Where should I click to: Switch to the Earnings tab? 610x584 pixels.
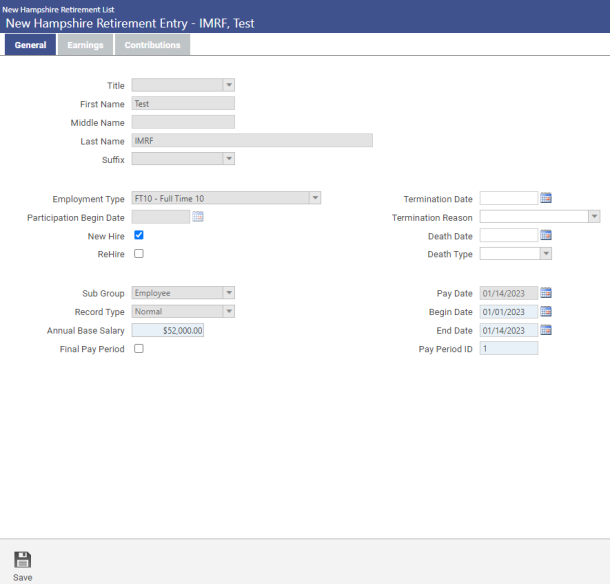[x=85, y=45]
